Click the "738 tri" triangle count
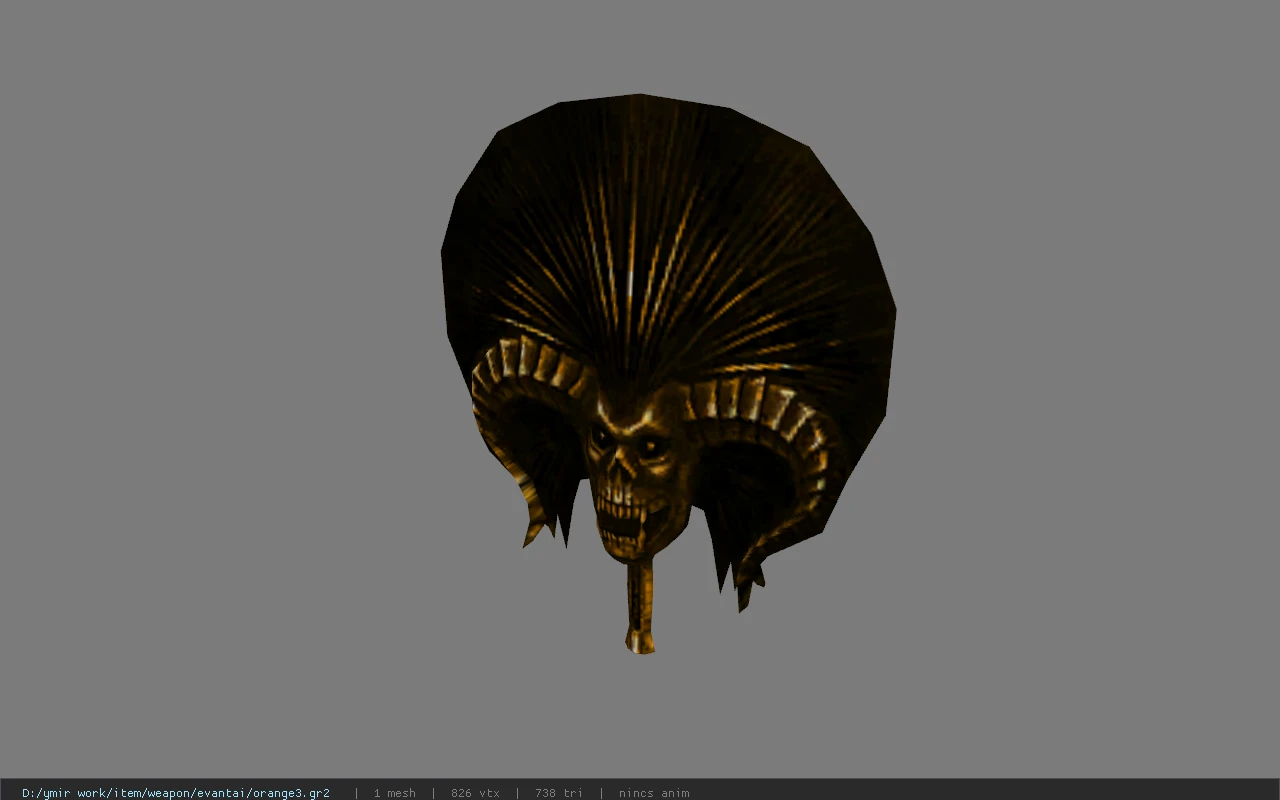This screenshot has width=1280, height=800. click(x=558, y=793)
